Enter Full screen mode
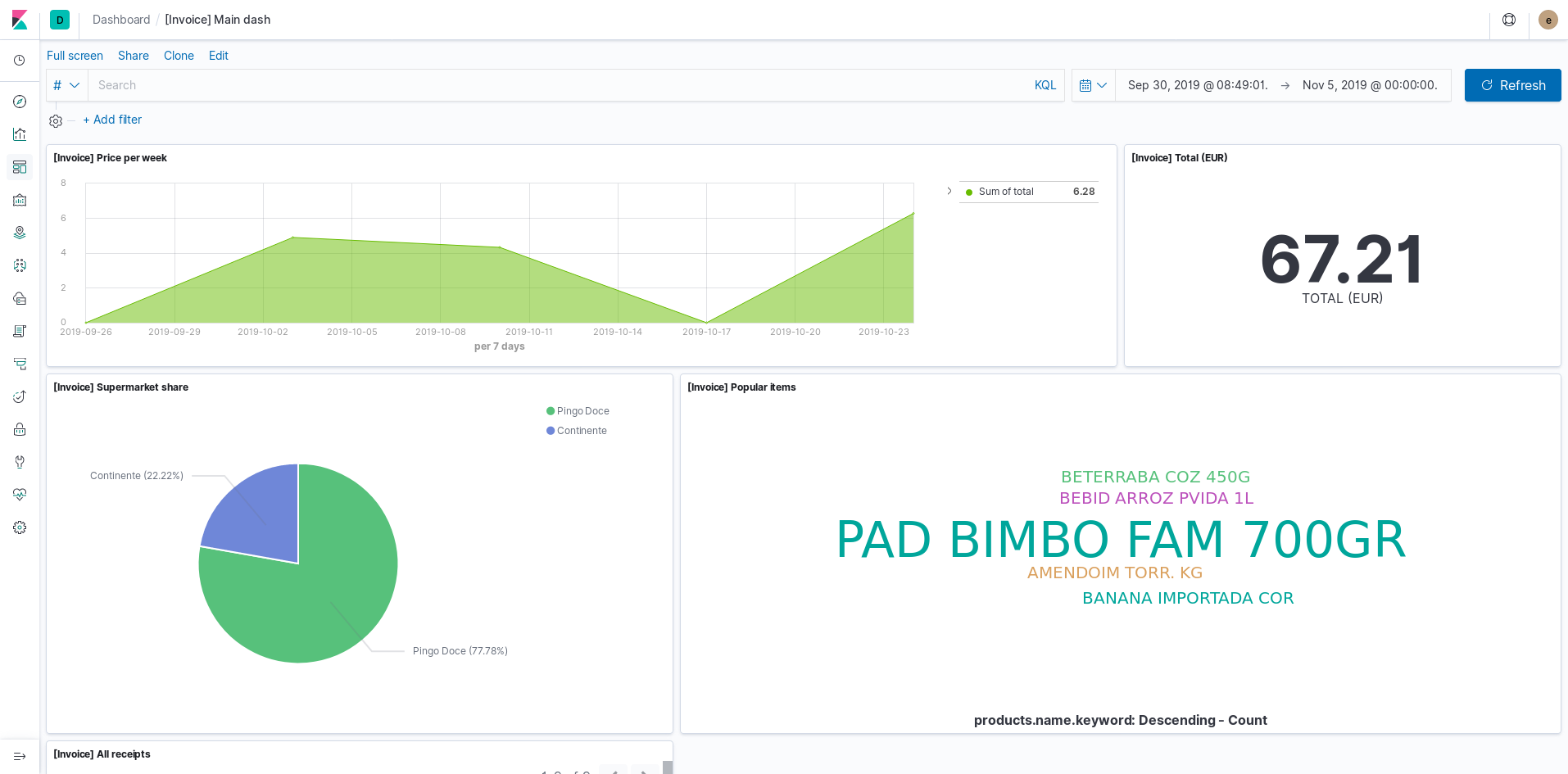Viewport: 1568px width, 774px height. [x=75, y=56]
